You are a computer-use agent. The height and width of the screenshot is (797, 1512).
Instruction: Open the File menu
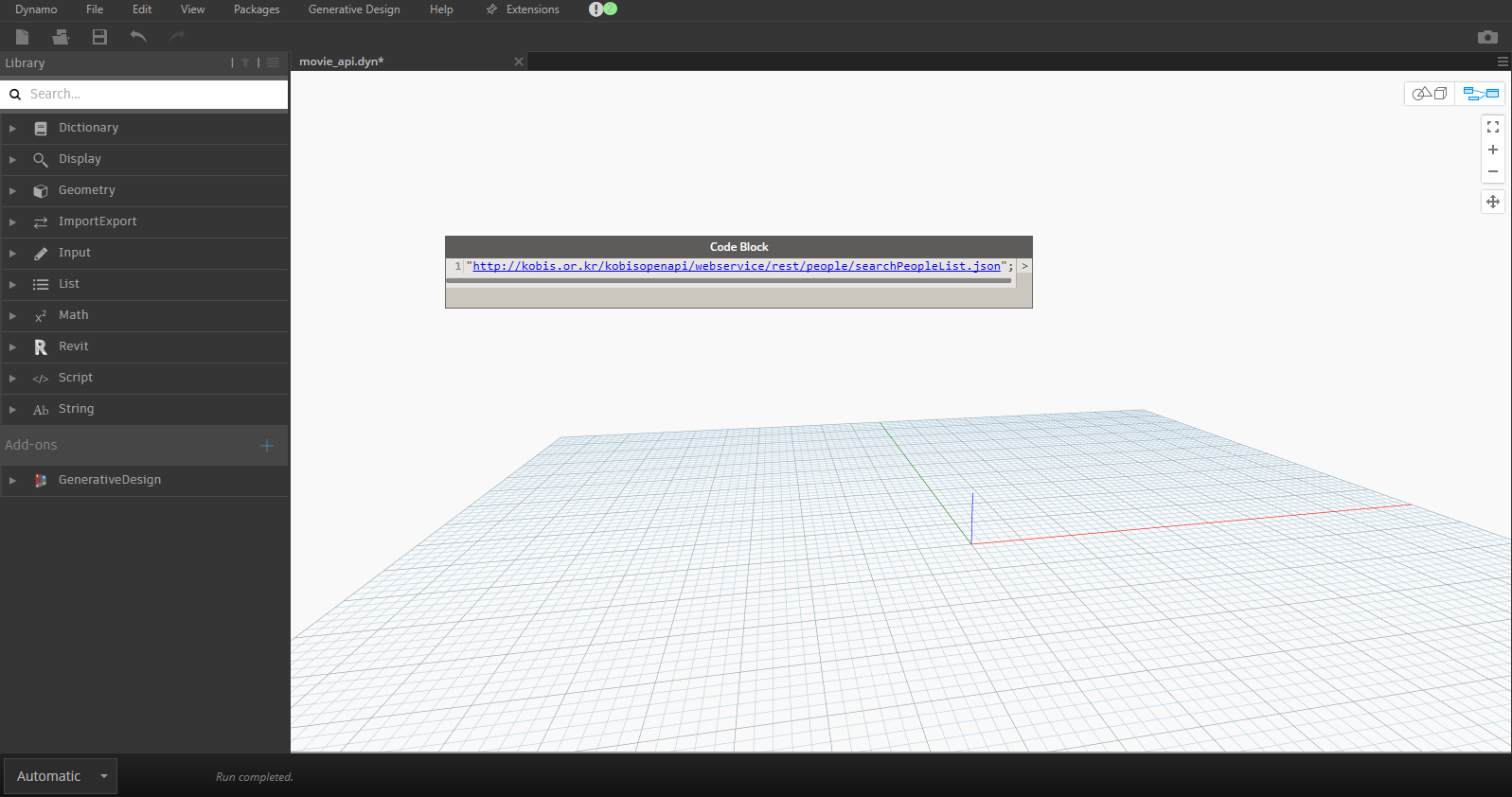(x=95, y=9)
